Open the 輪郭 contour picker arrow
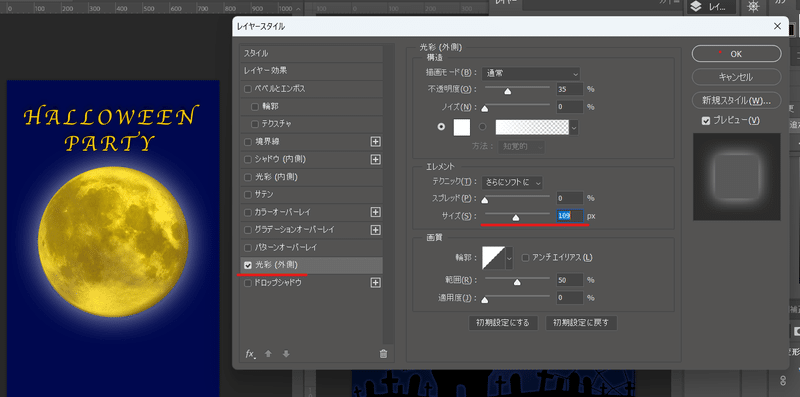Image resolution: width=800 pixels, height=397 pixels. pyautogui.click(x=509, y=258)
